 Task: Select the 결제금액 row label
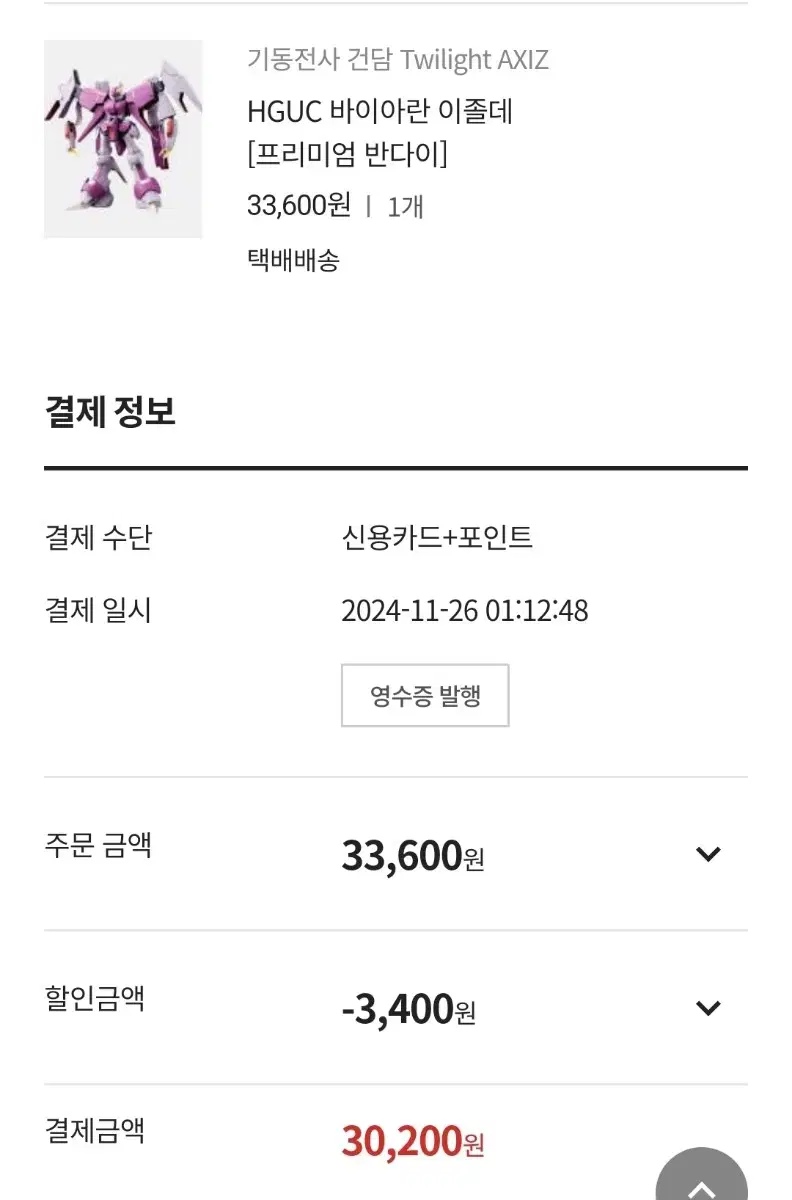(x=95, y=1131)
